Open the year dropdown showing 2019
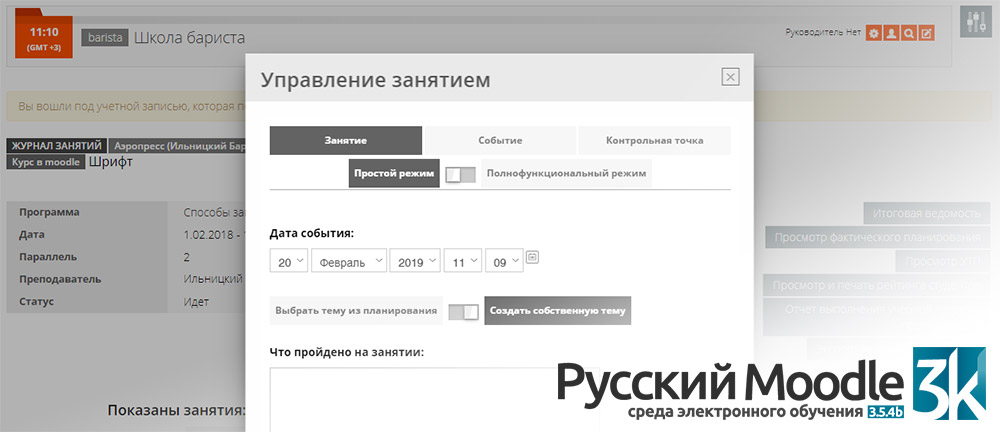1000x432 pixels. pyautogui.click(x=415, y=260)
